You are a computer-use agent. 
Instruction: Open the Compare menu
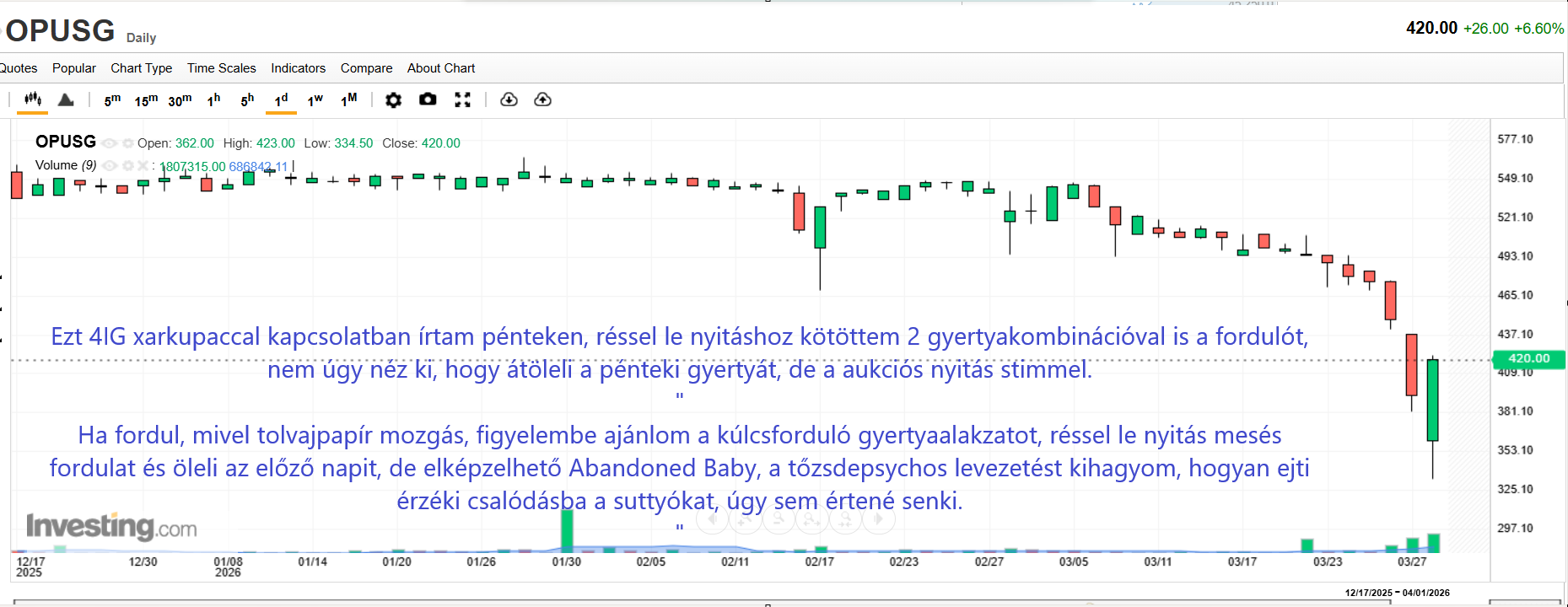pos(366,68)
